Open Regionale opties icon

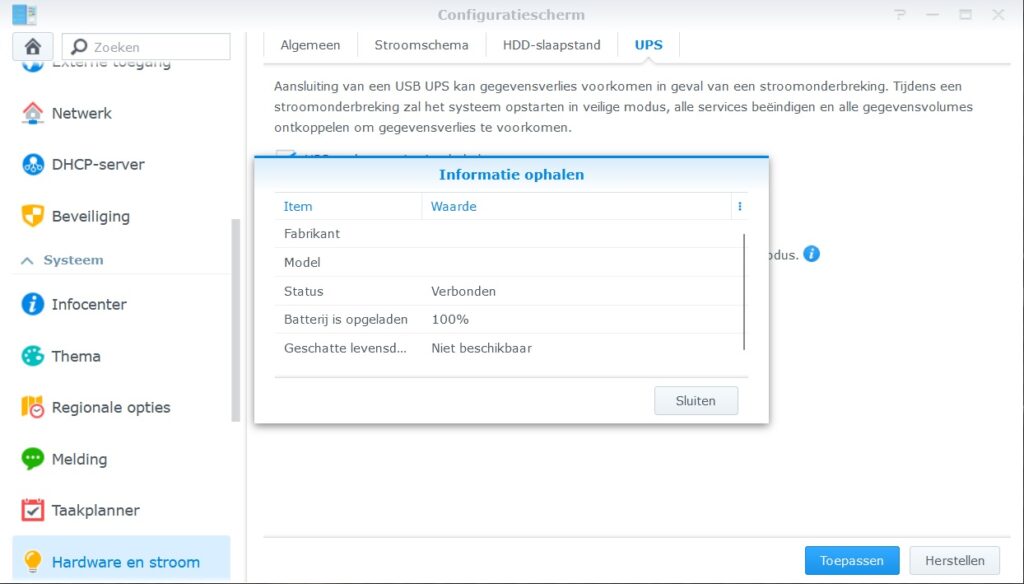point(33,408)
